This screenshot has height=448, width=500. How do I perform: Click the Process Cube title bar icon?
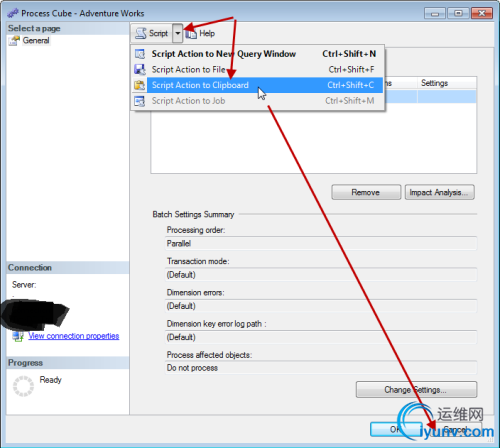13,13
